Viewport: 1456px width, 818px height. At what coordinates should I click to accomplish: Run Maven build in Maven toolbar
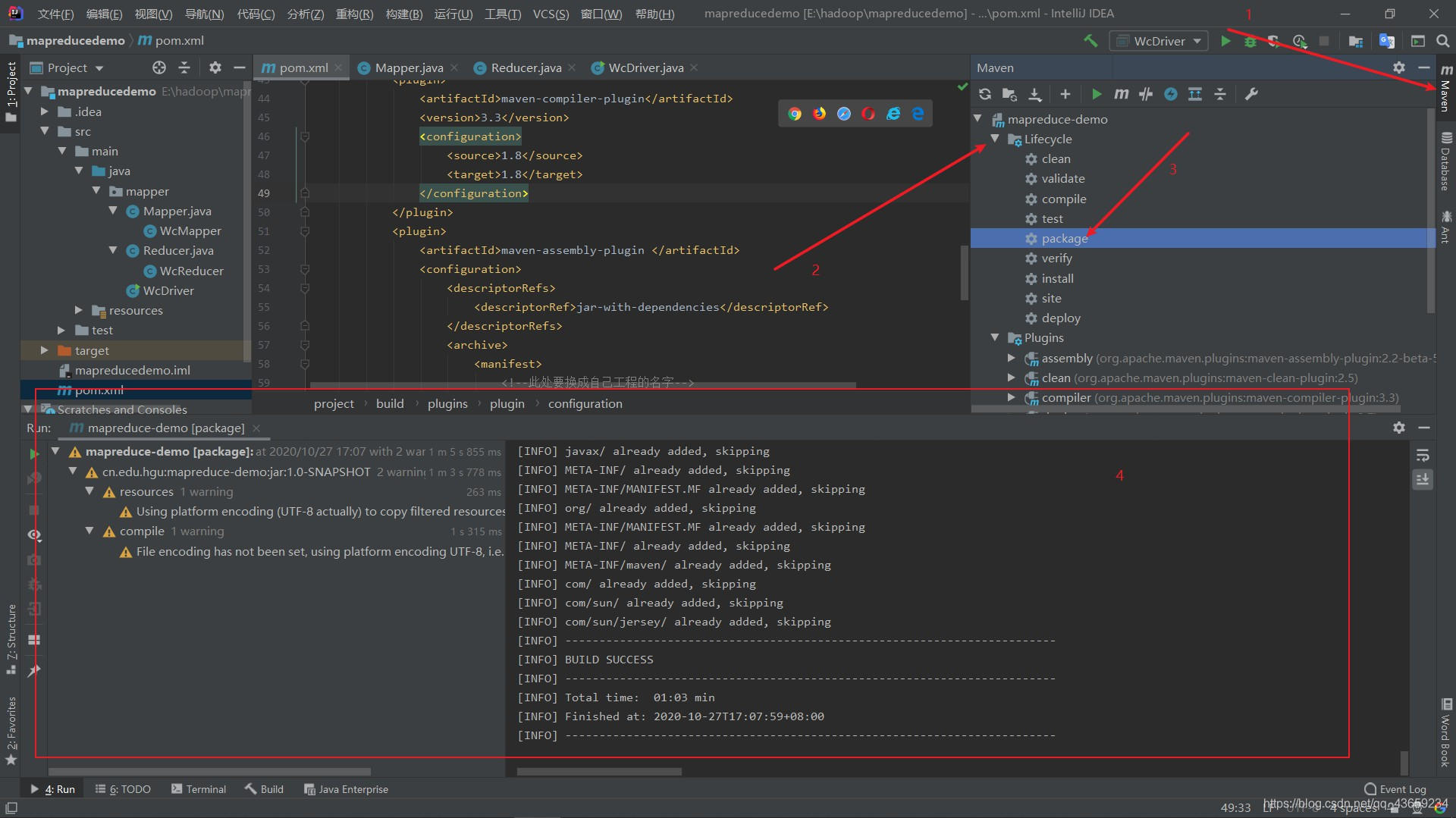(x=1096, y=94)
